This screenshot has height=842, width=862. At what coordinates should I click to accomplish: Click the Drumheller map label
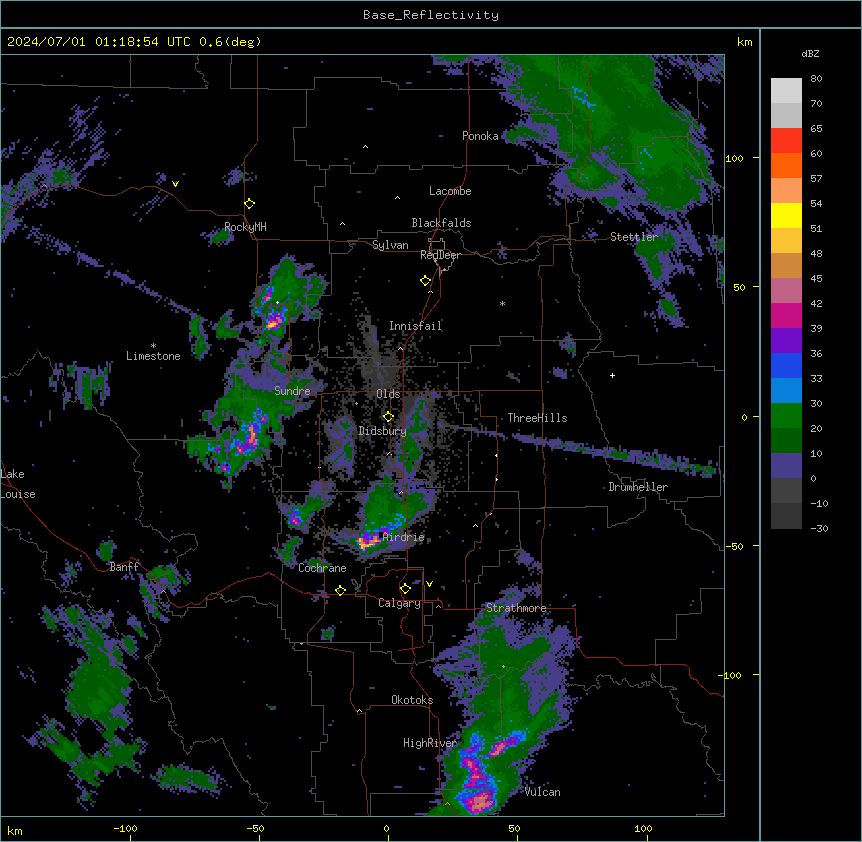coord(638,487)
